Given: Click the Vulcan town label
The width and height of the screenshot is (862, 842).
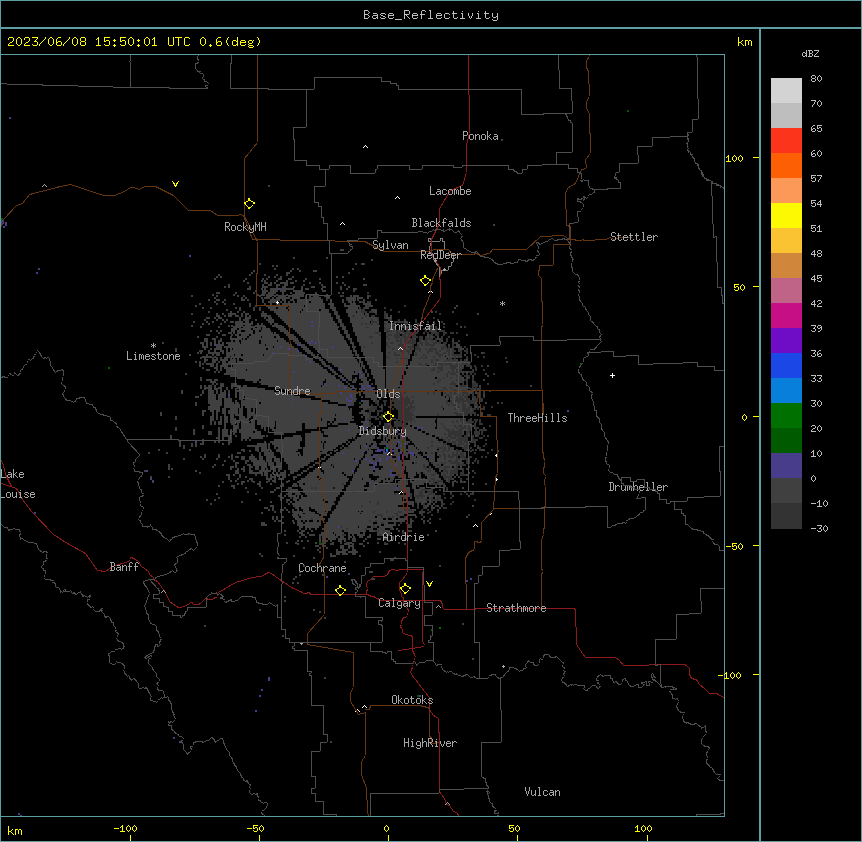Looking at the screenshot, I should pos(542,792).
